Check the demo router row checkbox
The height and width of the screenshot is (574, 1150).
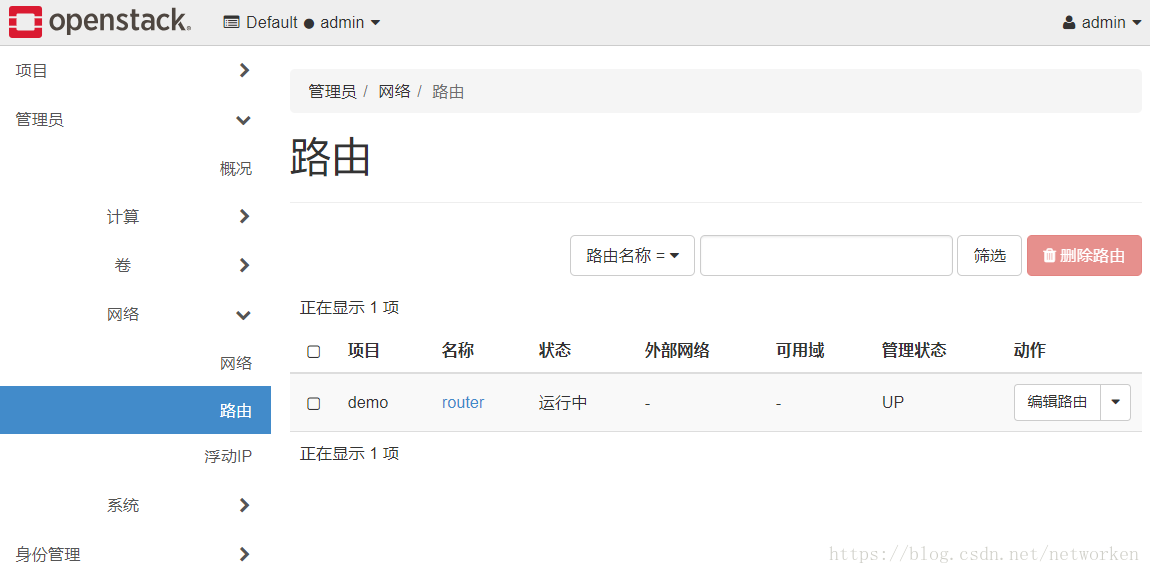314,403
